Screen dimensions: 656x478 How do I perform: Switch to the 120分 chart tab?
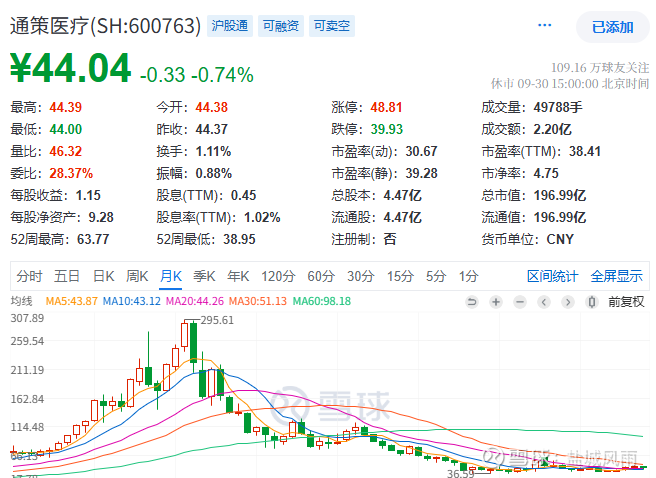(278, 276)
